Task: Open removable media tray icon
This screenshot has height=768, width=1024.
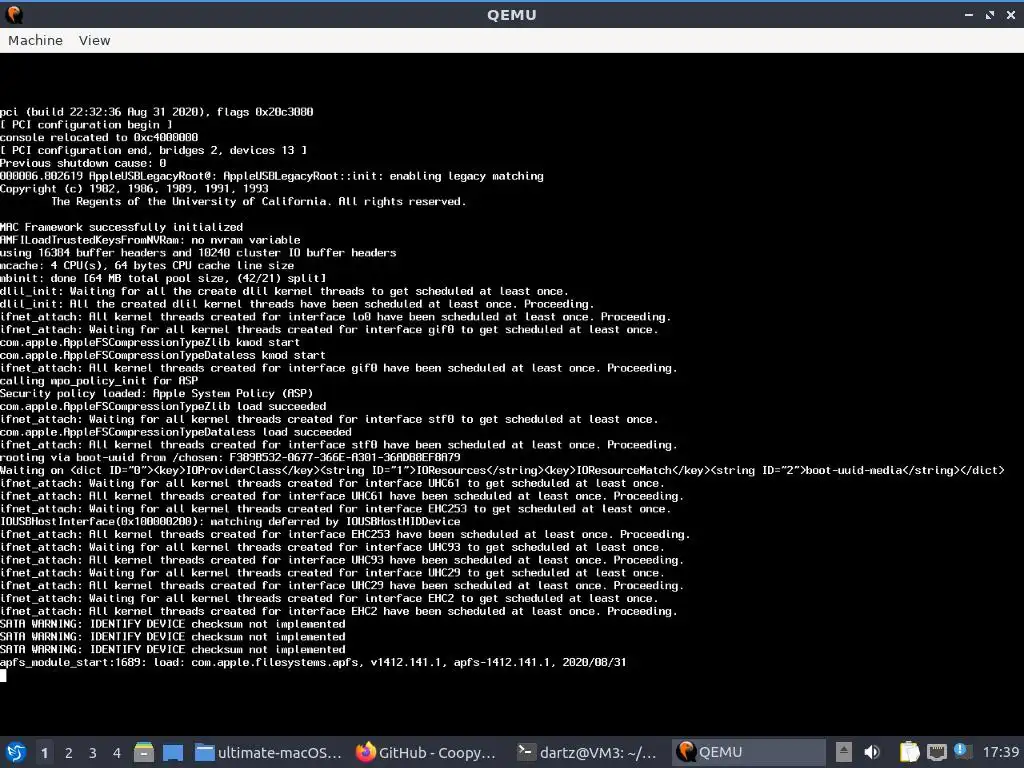Action: (844, 752)
